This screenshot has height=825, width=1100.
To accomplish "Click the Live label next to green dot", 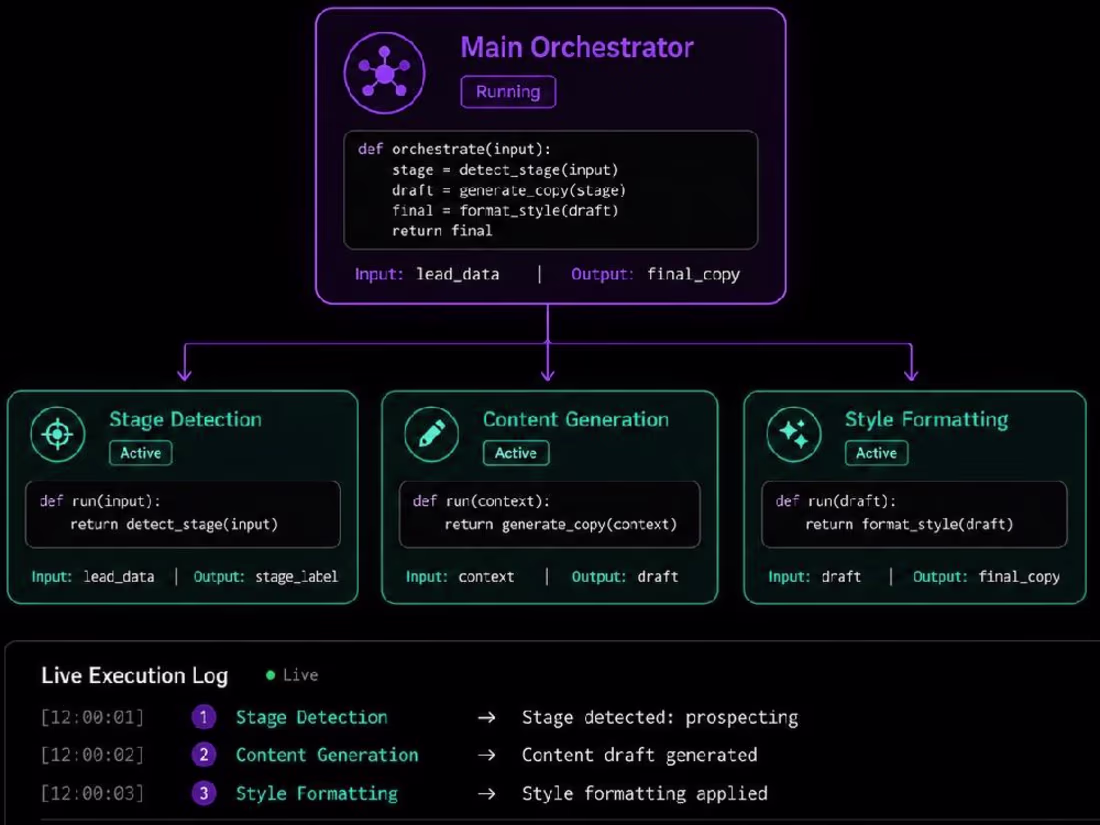I will pos(300,675).
